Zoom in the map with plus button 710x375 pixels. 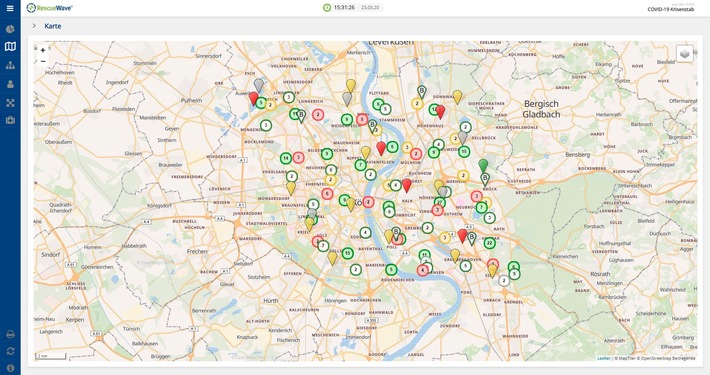click(43, 50)
